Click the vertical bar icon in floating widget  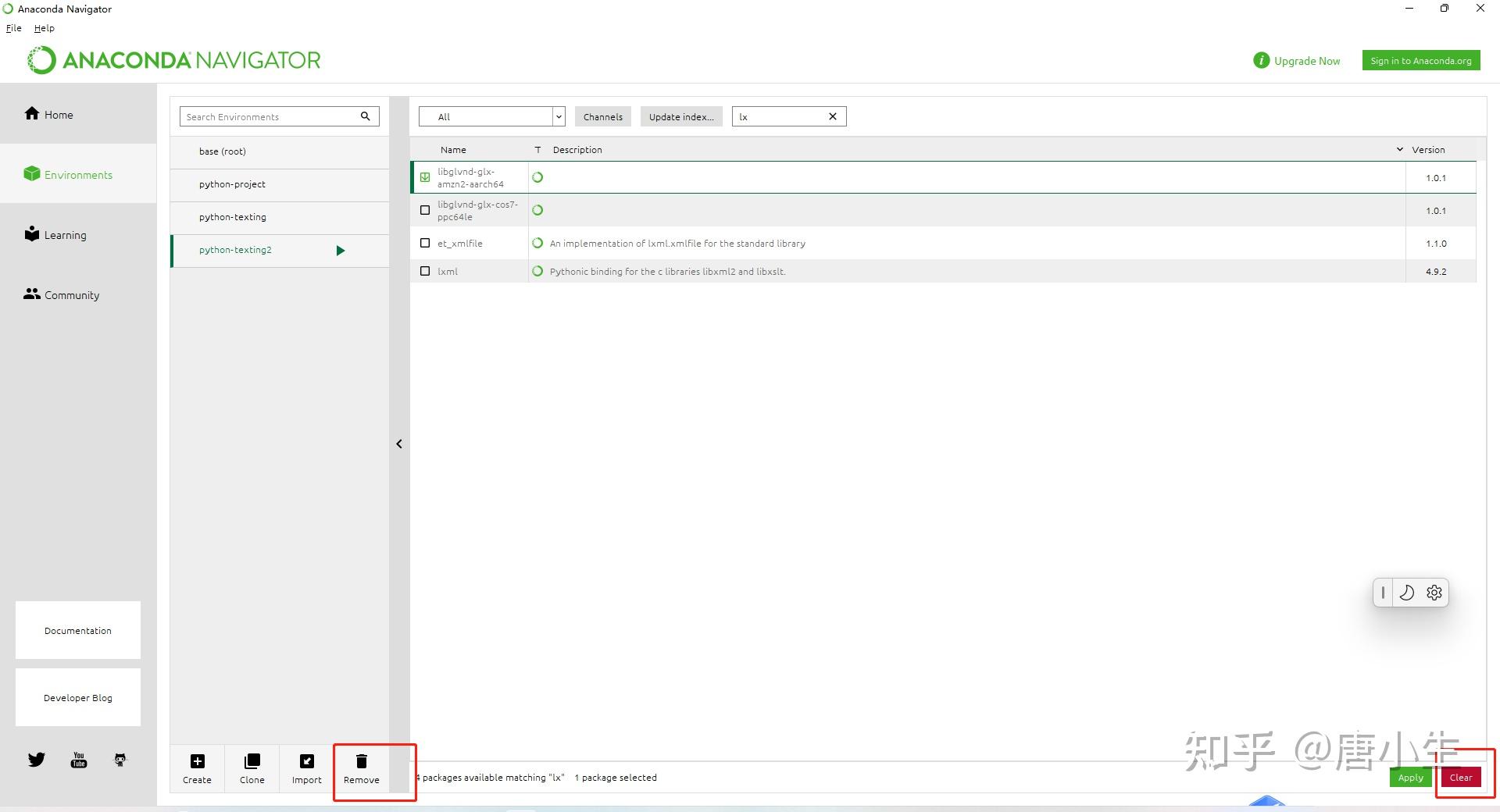[1383, 593]
